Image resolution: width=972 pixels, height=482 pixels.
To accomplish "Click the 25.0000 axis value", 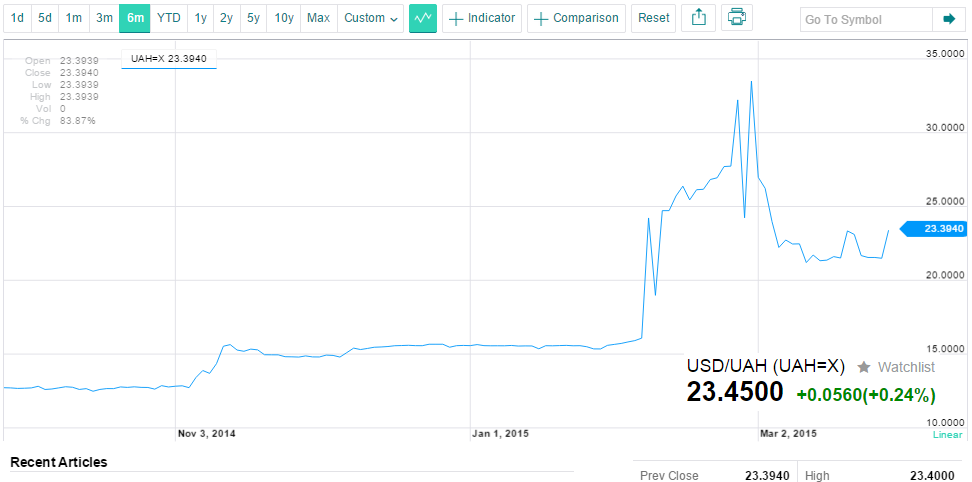I will tap(944, 202).
